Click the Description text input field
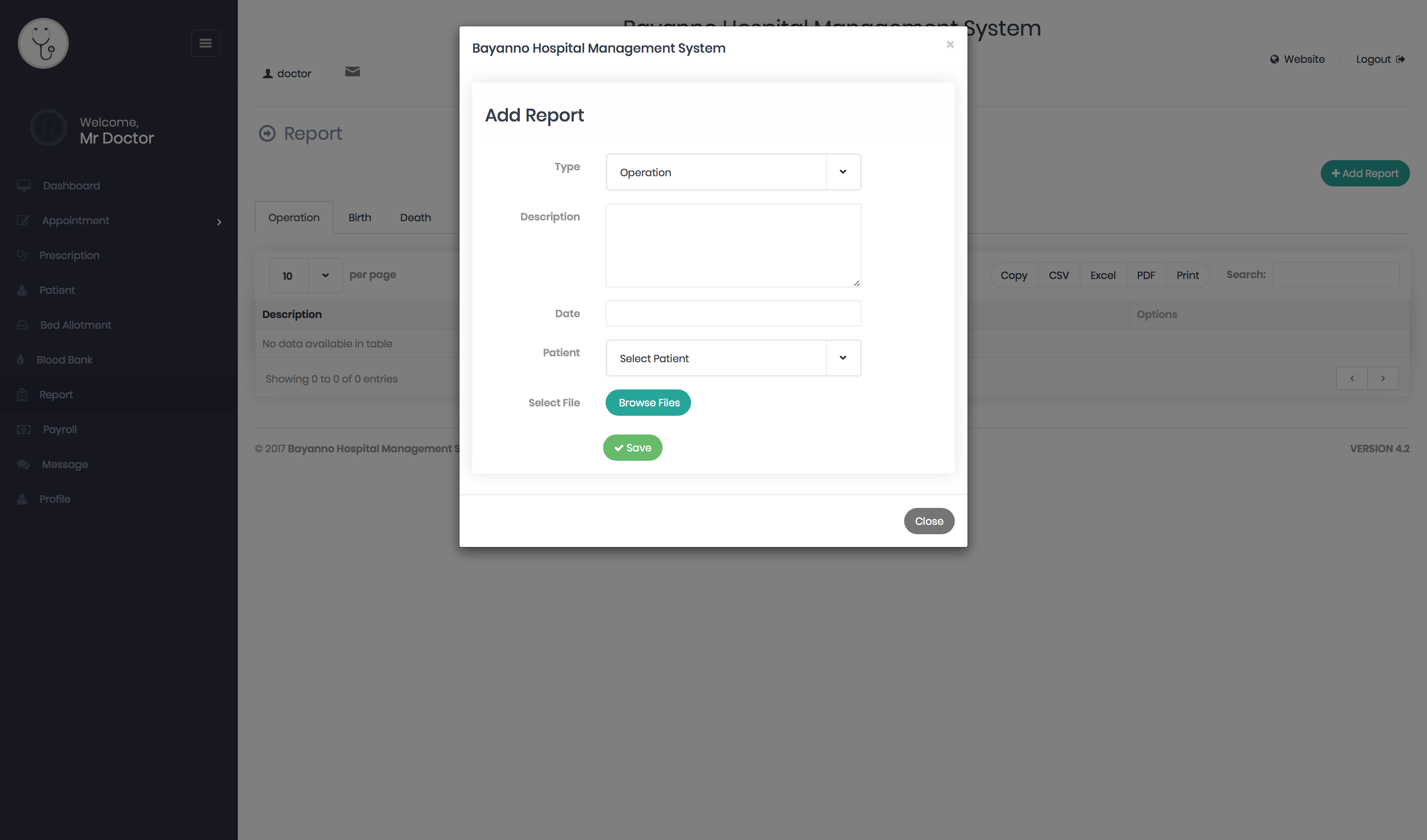The height and width of the screenshot is (840, 1427). click(733, 245)
